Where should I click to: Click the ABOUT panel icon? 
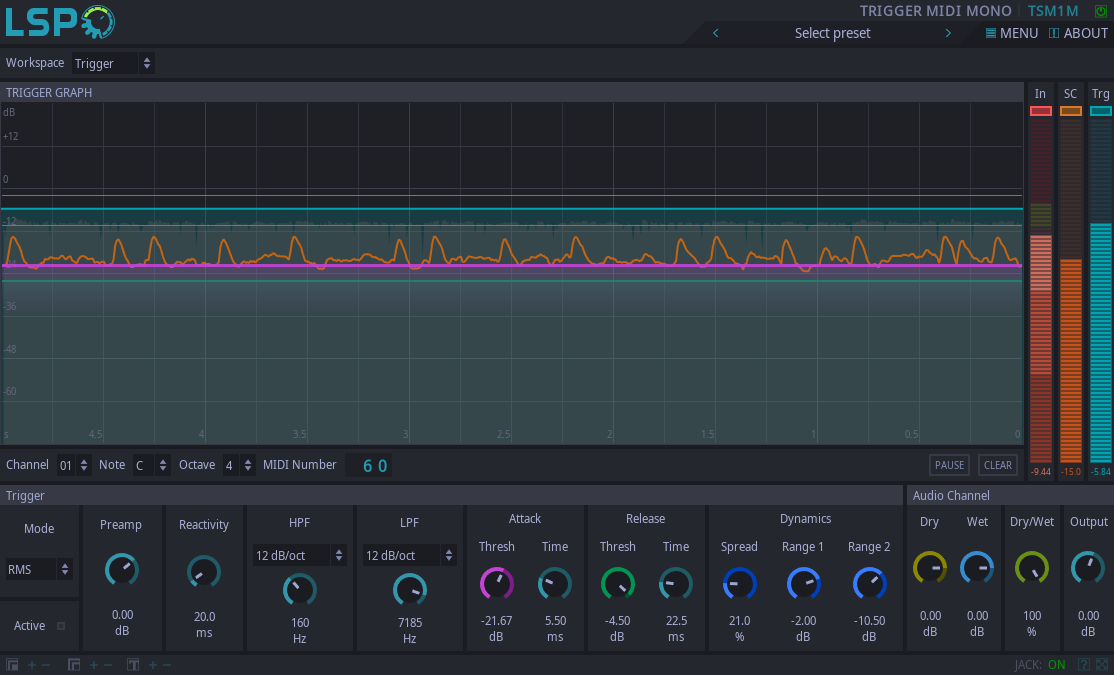(x=1053, y=33)
